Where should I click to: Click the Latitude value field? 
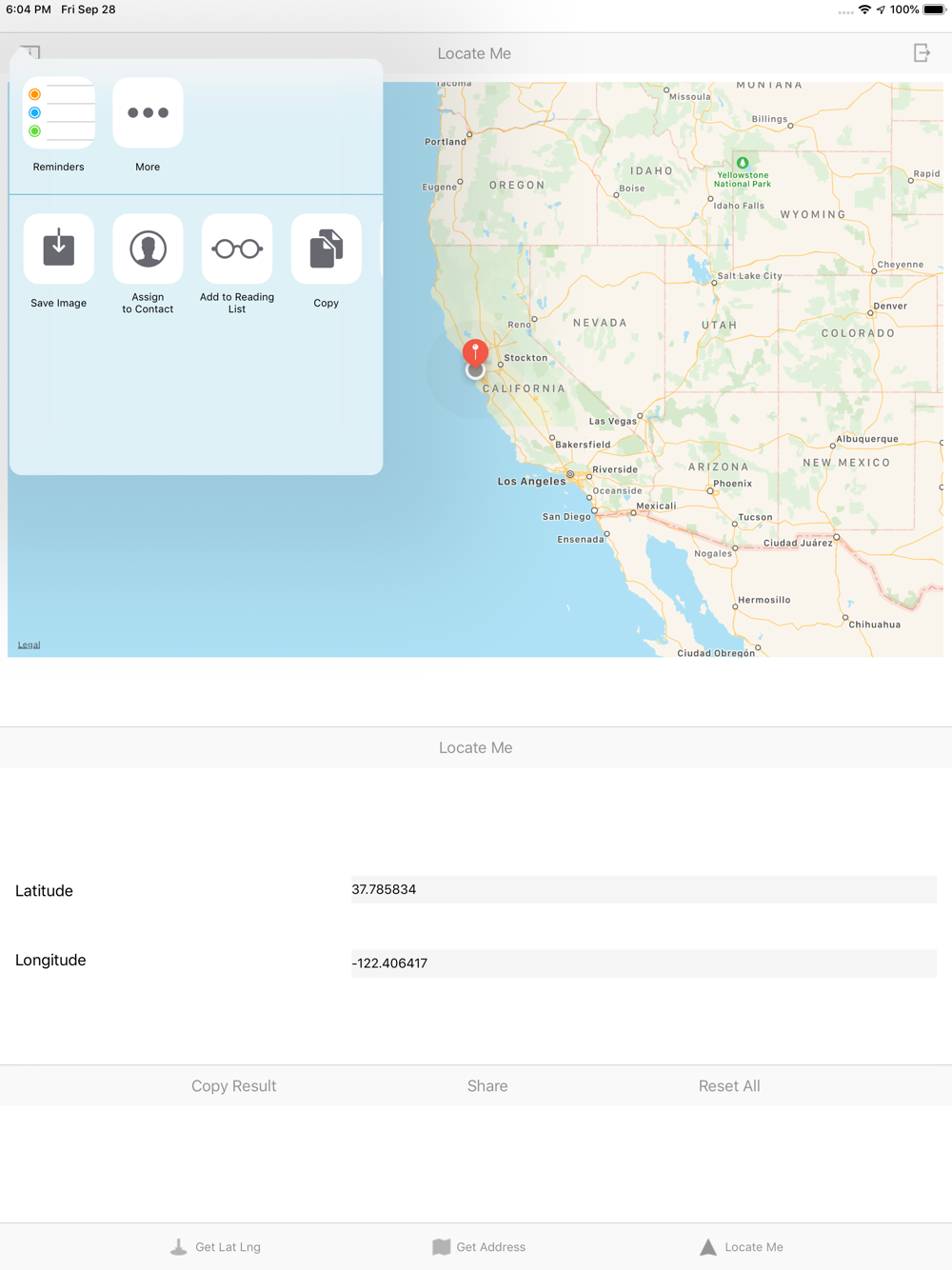tap(644, 889)
